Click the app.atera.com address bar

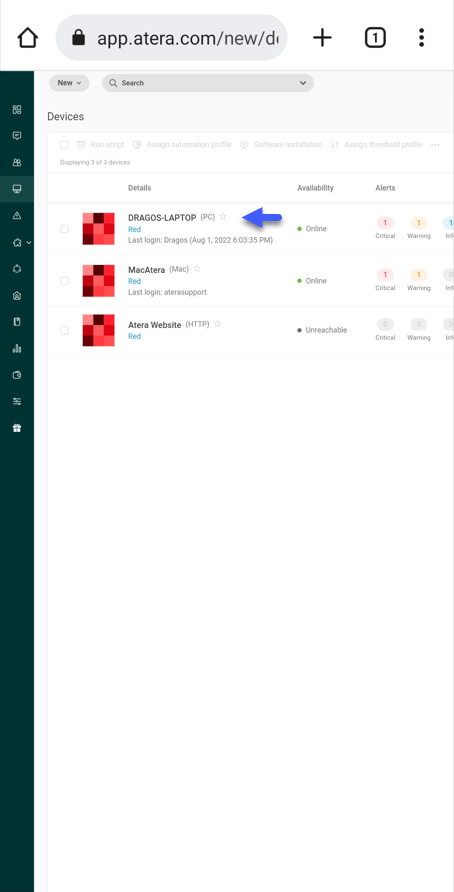(171, 38)
